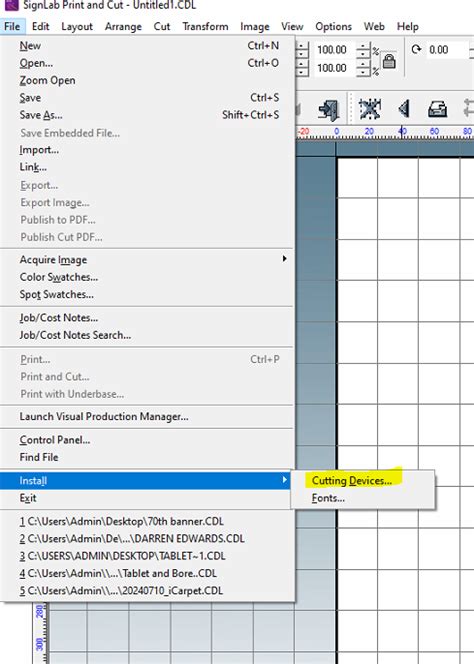Click the crossed-arrows sizing toolbar icon
474x664 pixels.
tap(369, 109)
